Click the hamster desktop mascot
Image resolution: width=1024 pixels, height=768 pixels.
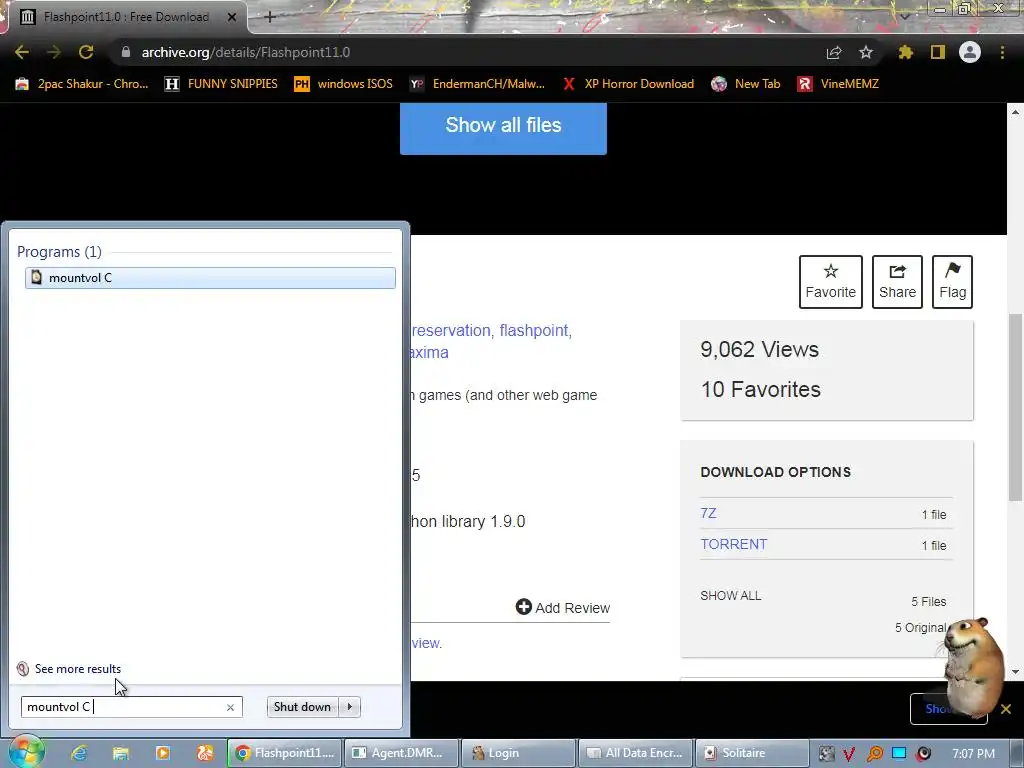973,666
